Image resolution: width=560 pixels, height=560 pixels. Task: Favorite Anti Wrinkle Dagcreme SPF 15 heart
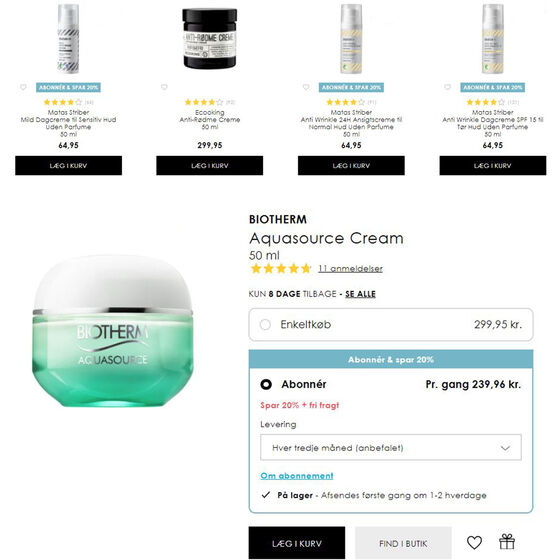coord(448,87)
